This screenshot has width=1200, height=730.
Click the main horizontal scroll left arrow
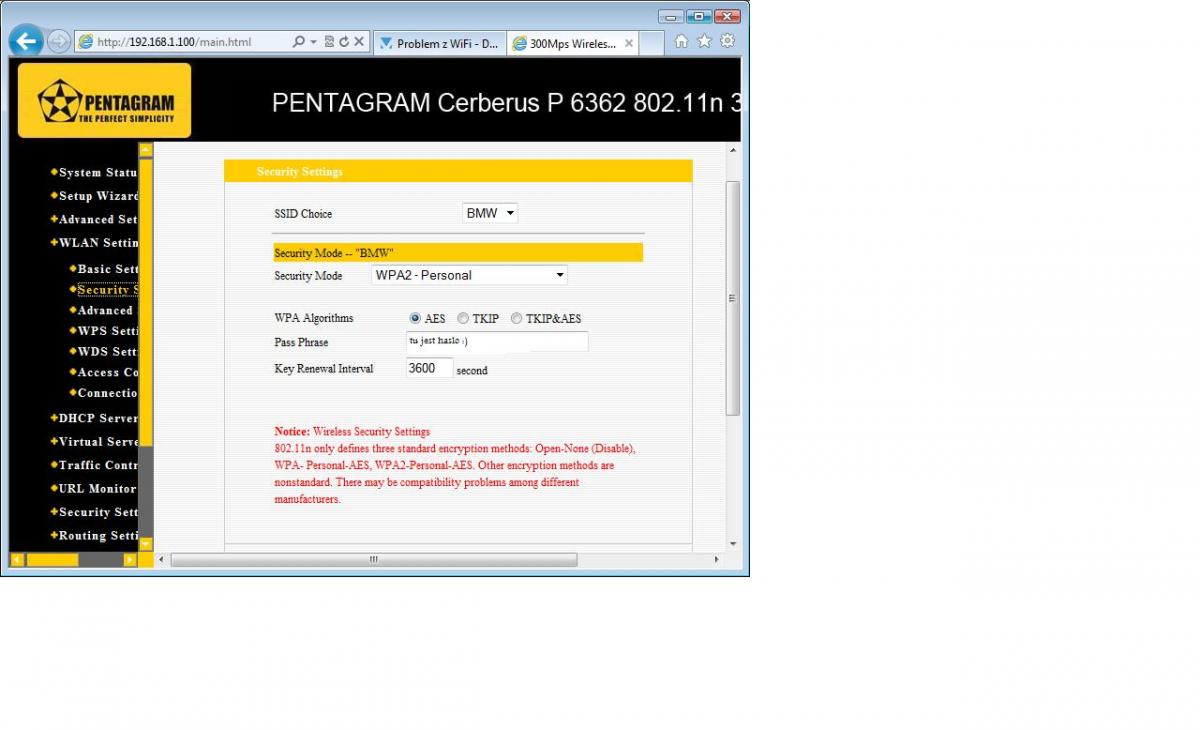point(163,559)
